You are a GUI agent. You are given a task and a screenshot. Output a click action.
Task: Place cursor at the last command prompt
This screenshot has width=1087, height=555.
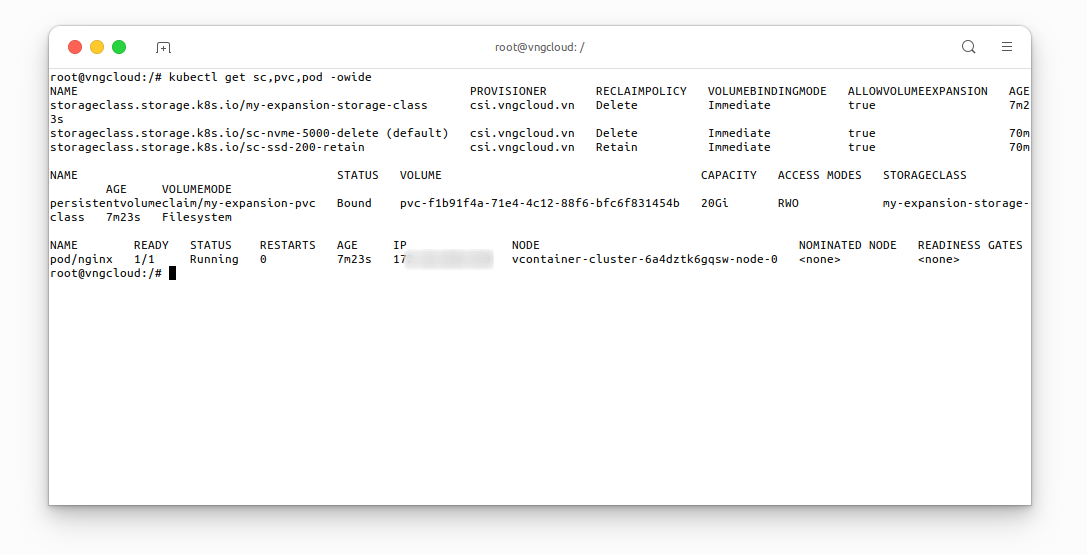[x=172, y=274]
